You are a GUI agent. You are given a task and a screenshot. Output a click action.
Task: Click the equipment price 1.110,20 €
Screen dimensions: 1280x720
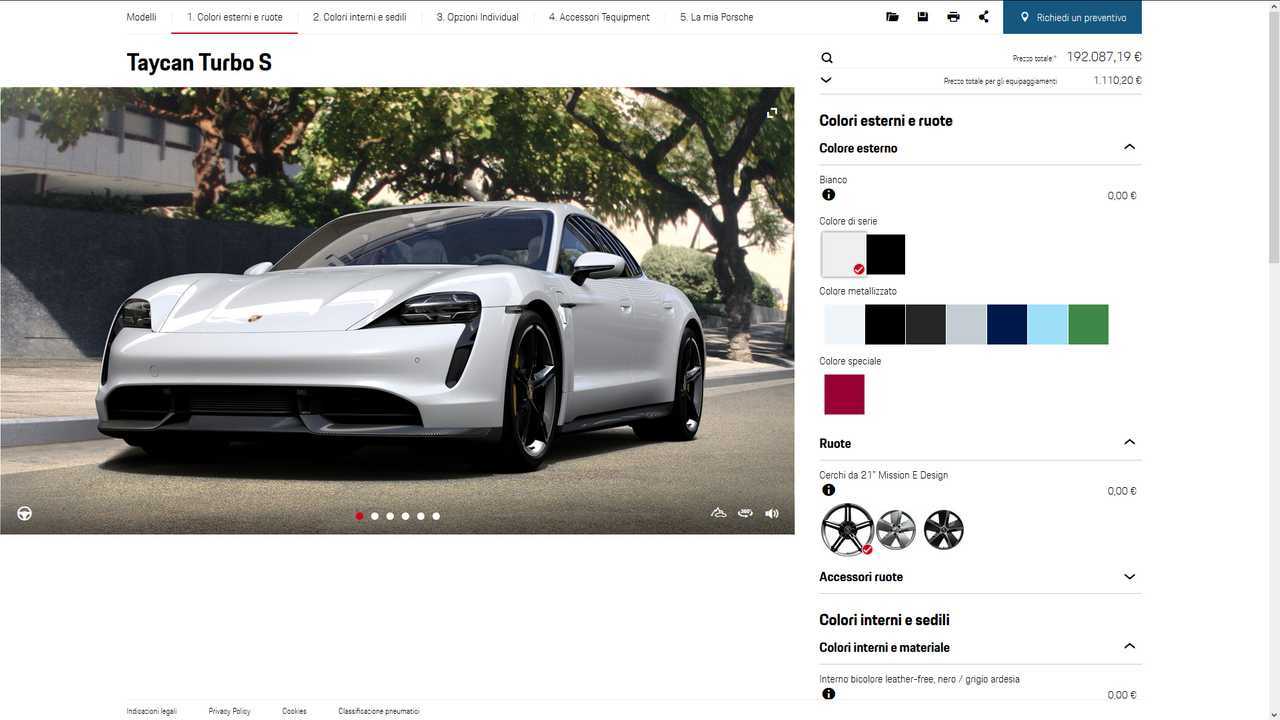click(1117, 81)
